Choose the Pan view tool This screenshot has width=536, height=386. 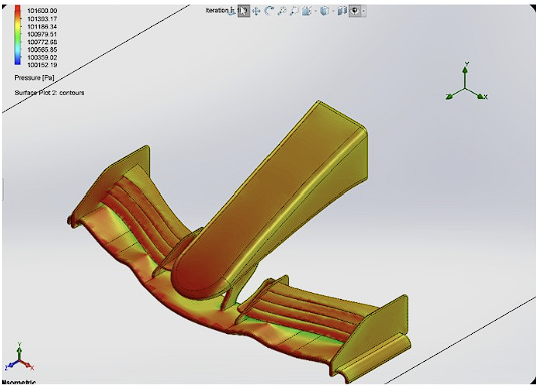pos(256,11)
